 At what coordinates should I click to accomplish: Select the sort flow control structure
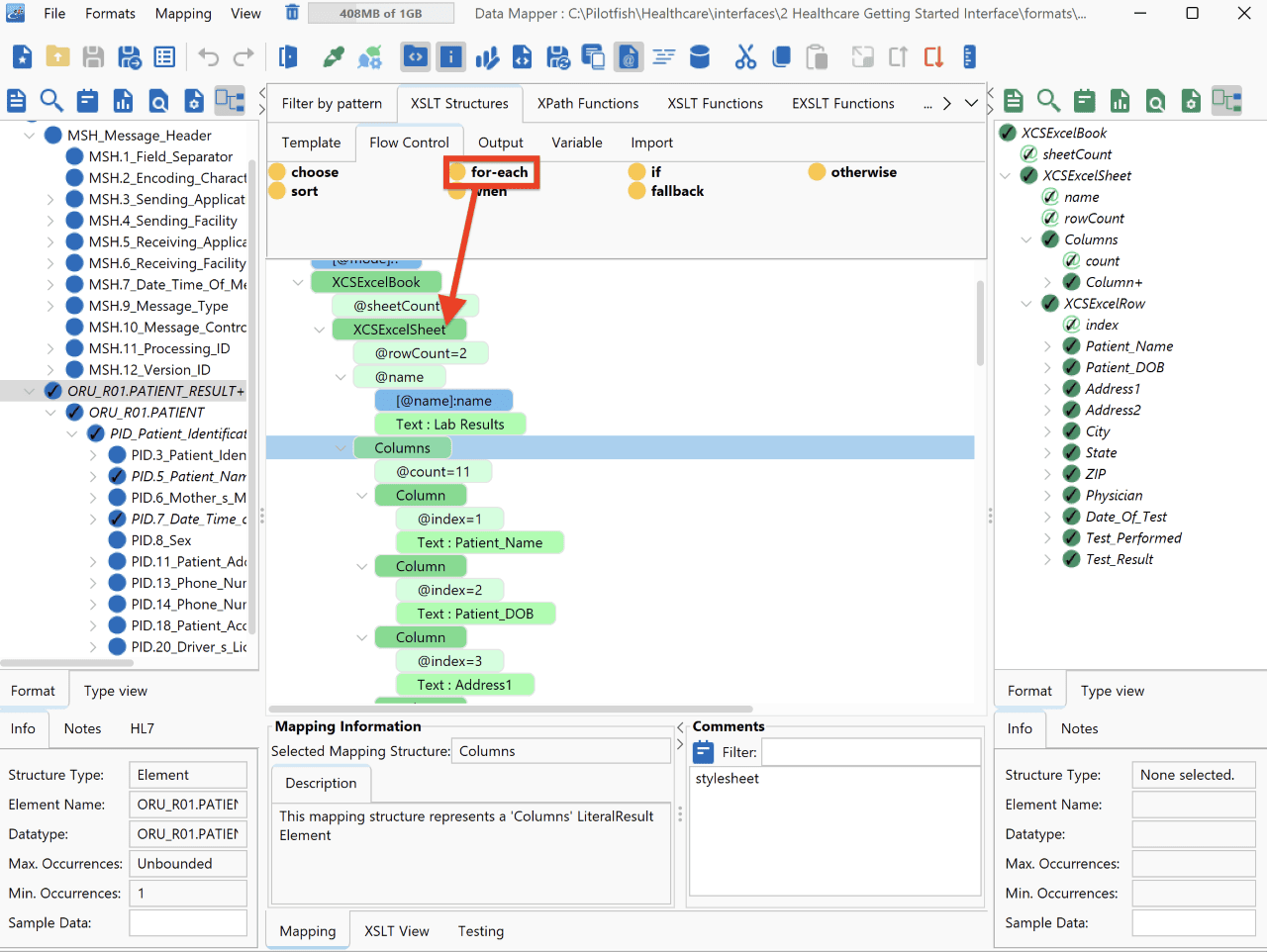293,191
